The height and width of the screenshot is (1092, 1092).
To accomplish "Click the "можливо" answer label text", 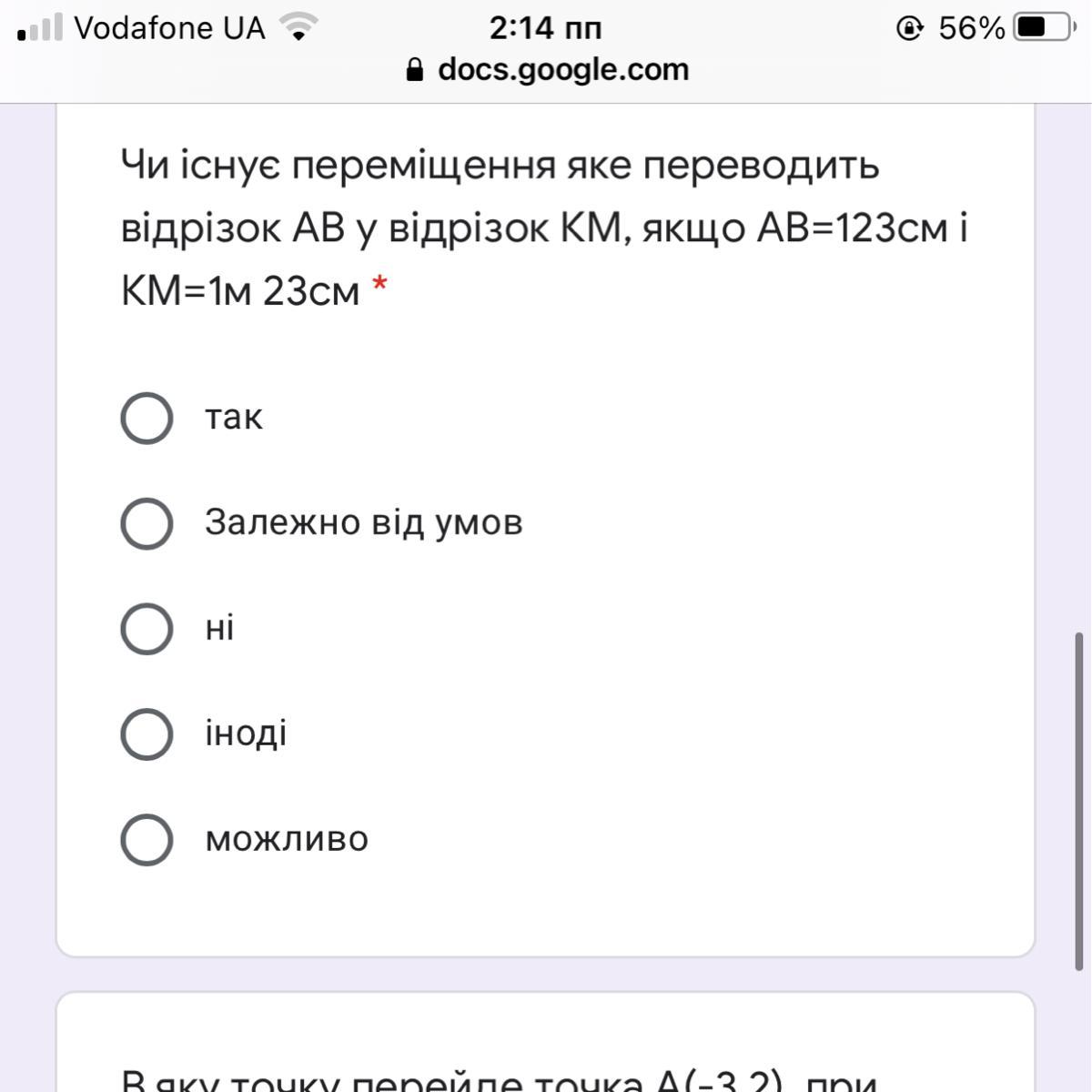I will pyautogui.click(x=287, y=839).
